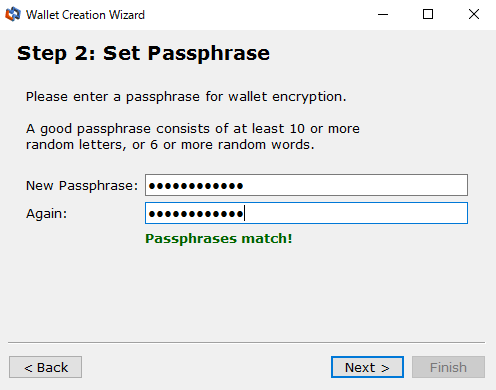Click the masked dots in New Passphrase
The width and height of the screenshot is (496, 390).
click(196, 186)
